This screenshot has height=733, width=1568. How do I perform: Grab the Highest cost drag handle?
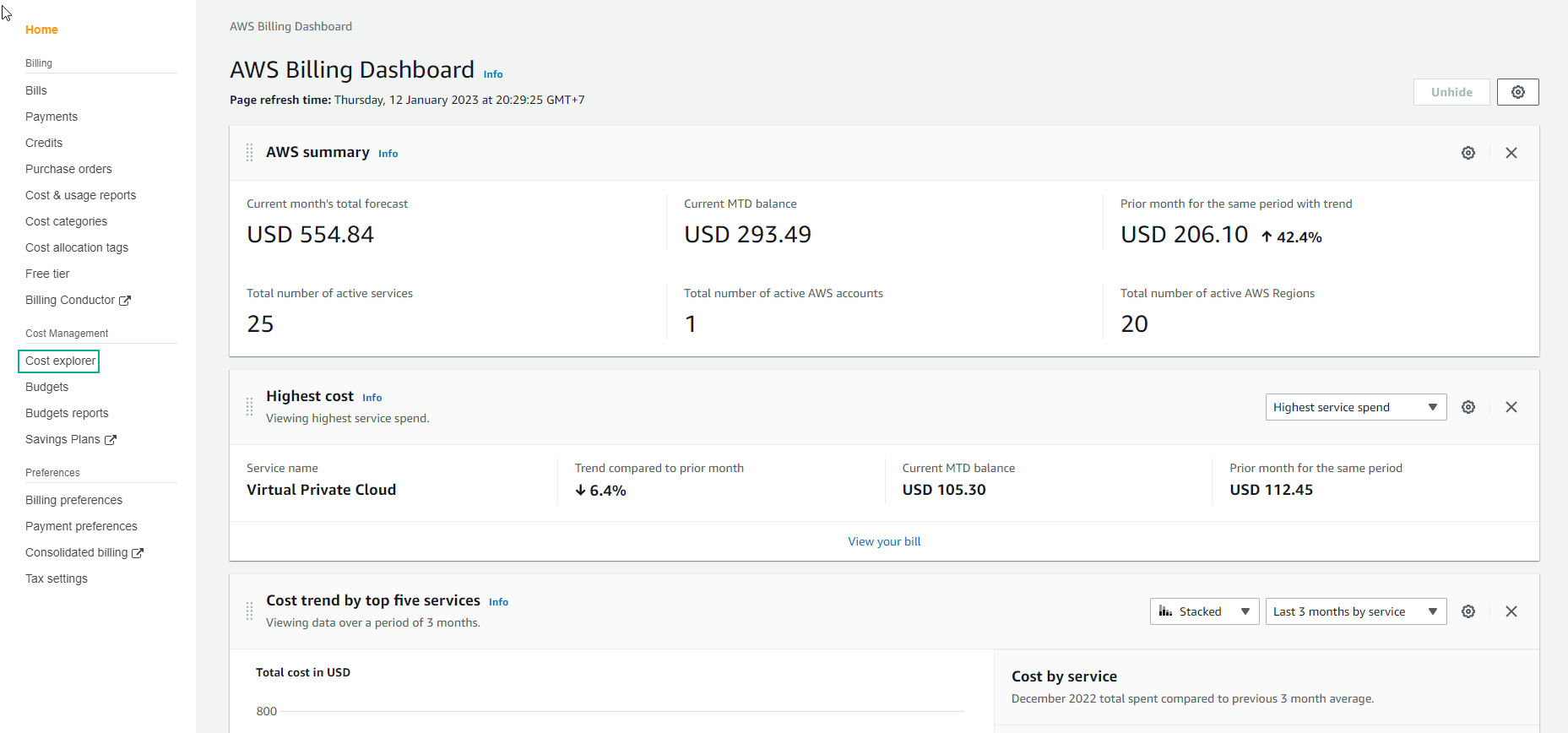(249, 407)
